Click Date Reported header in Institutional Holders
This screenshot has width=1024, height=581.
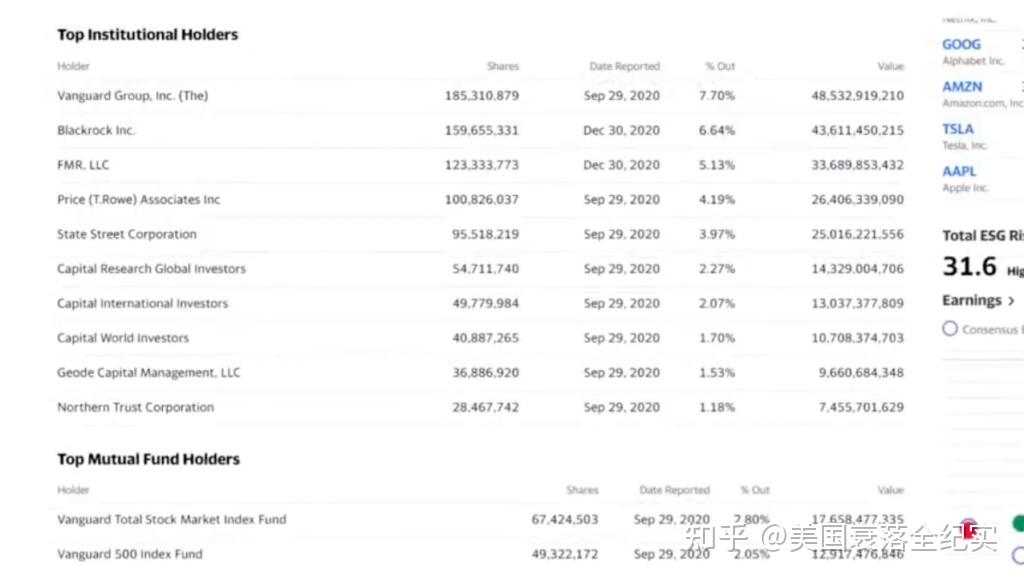pyautogui.click(x=624, y=67)
